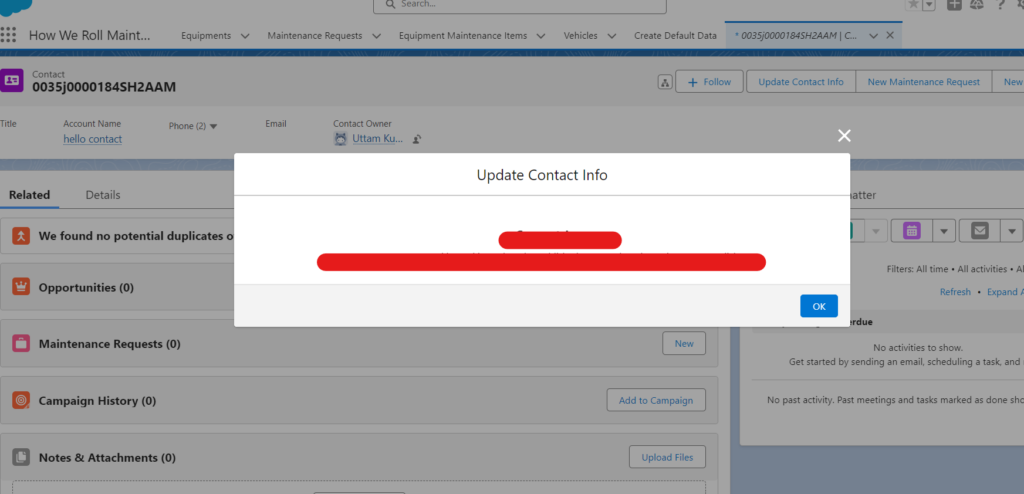This screenshot has width=1024, height=494.
Task: Open the Vehicles navigation tab
Action: 581,36
